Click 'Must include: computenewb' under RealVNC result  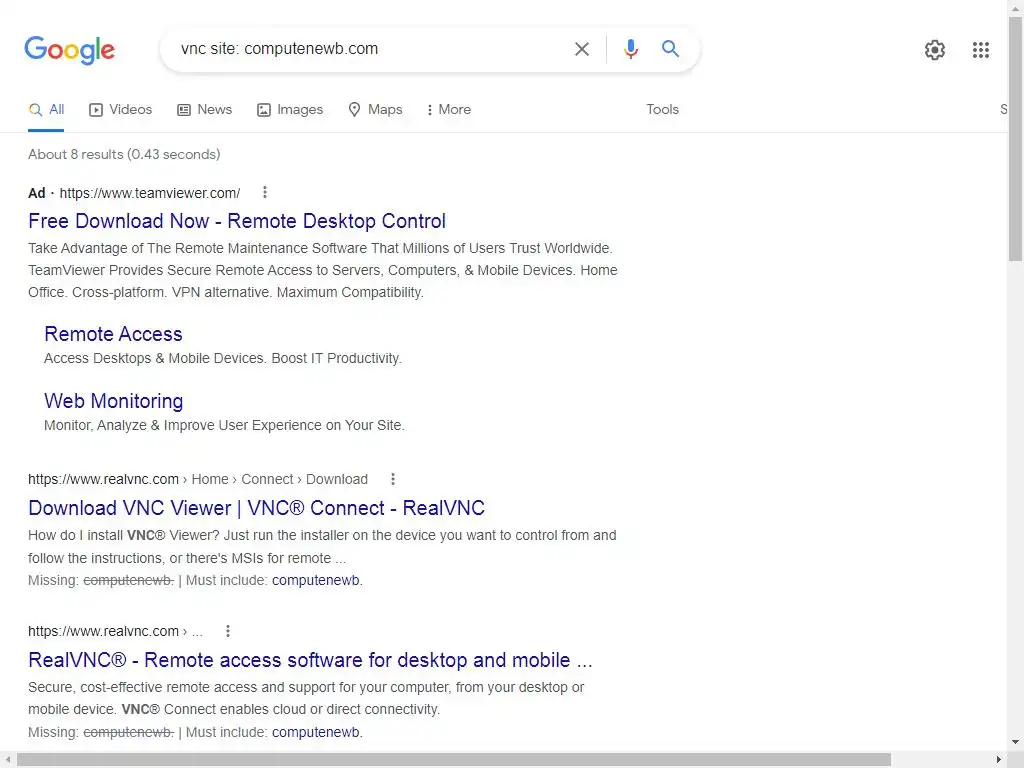click(x=315, y=732)
